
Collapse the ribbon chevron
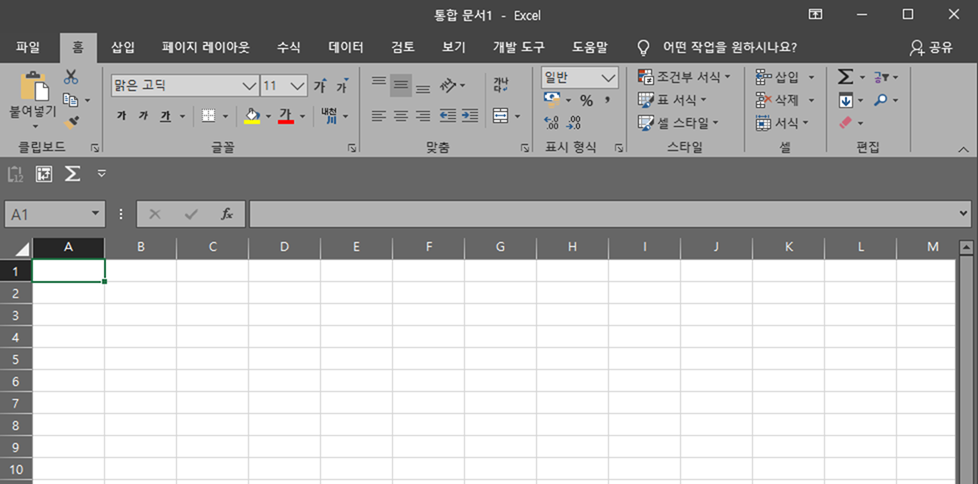point(964,149)
